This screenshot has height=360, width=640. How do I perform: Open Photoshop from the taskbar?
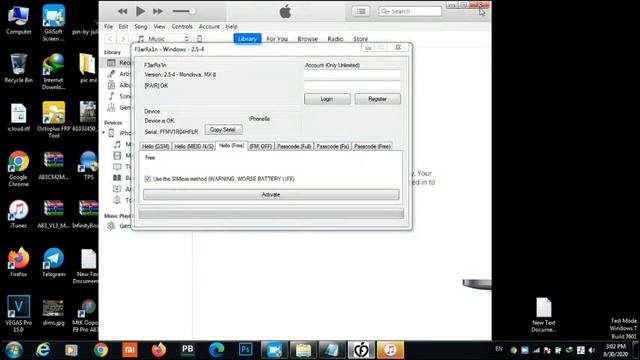pyautogui.click(x=245, y=350)
